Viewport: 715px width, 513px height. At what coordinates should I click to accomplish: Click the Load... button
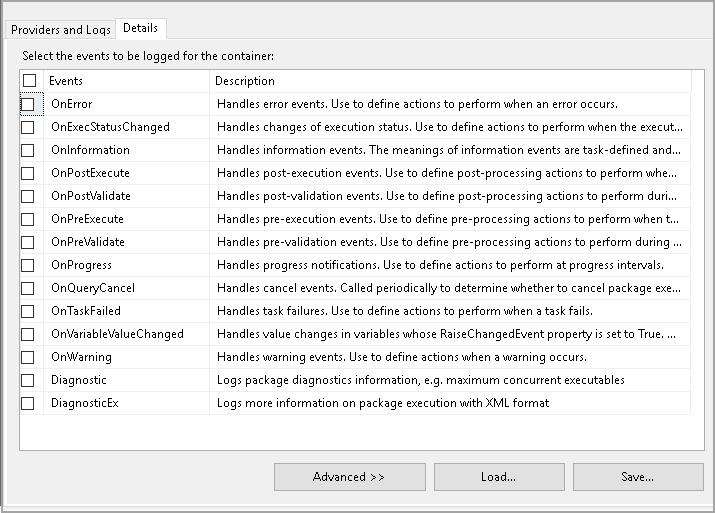[498, 477]
